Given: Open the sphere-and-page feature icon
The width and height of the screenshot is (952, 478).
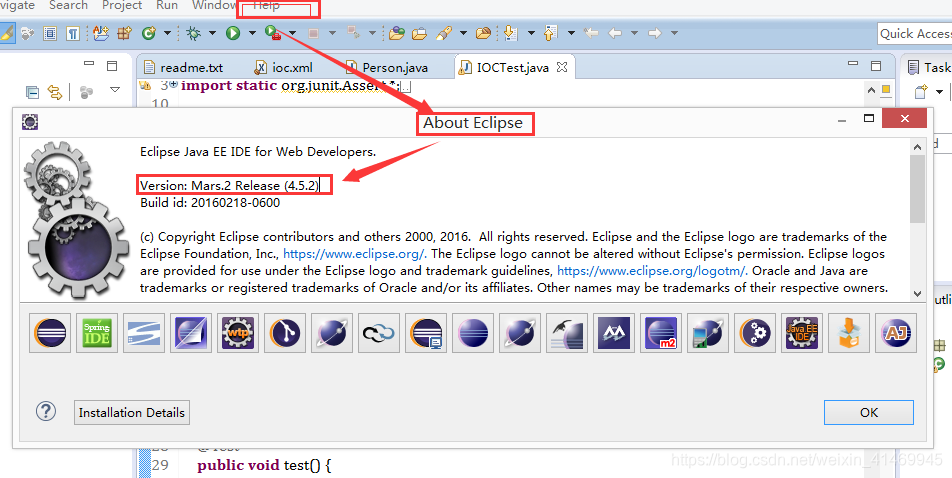Looking at the screenshot, I should point(191,333).
